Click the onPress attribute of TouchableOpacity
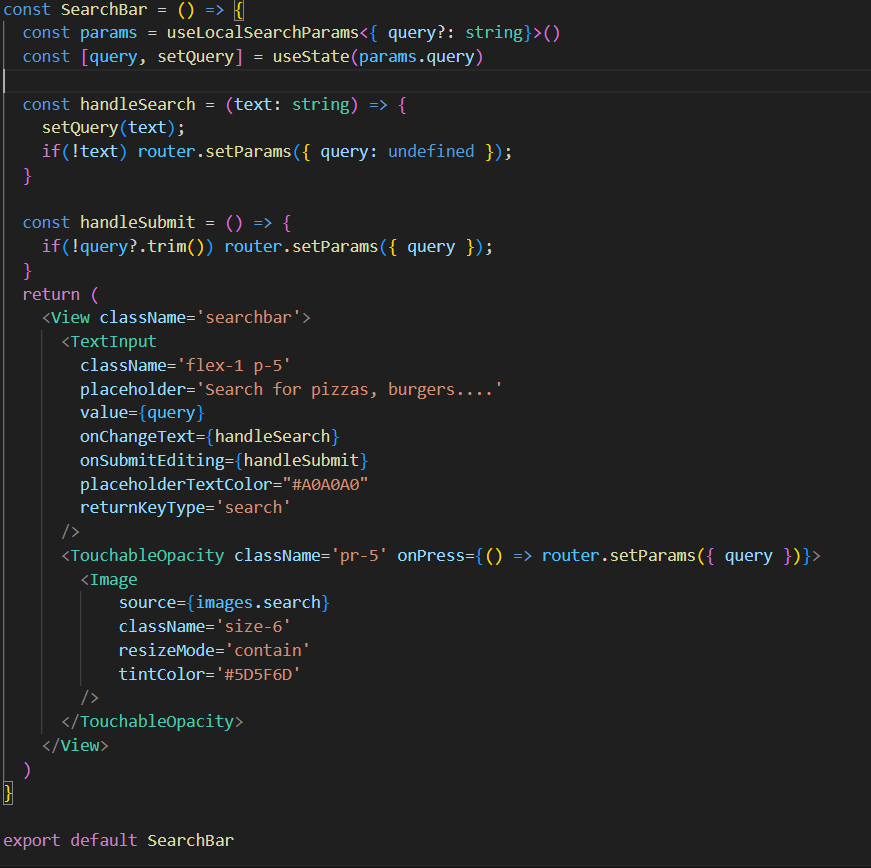The height and width of the screenshot is (868, 871). pos(604,555)
